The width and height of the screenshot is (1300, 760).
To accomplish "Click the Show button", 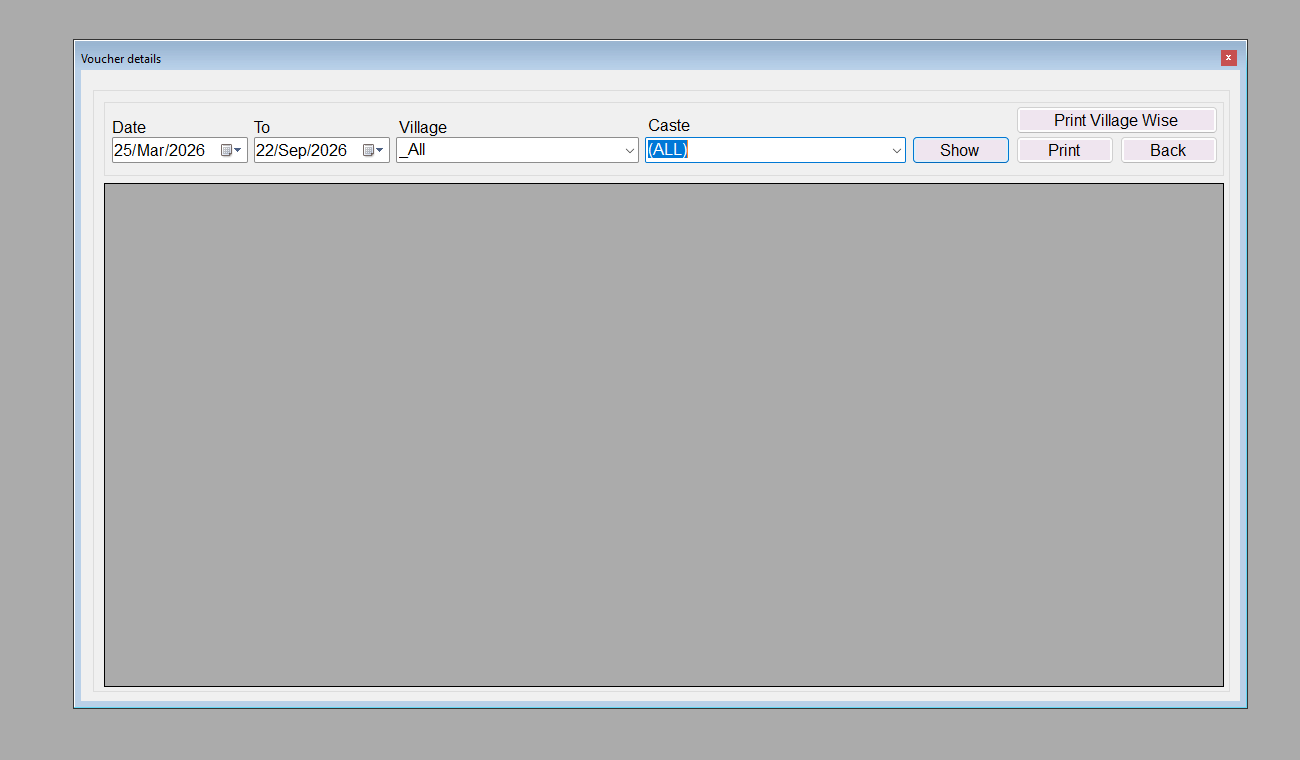I will [960, 150].
